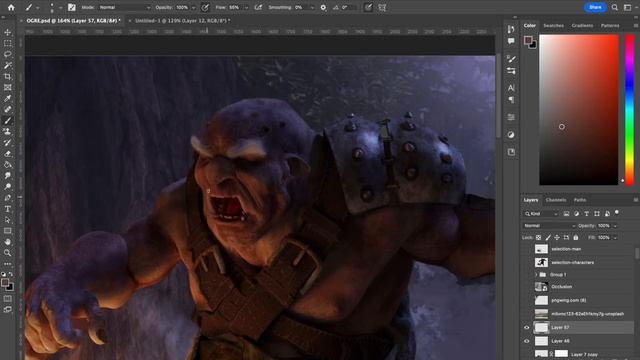Screen dimensions: 640x360
Task: Open the brush preset picker arrow
Action: (60, 8)
